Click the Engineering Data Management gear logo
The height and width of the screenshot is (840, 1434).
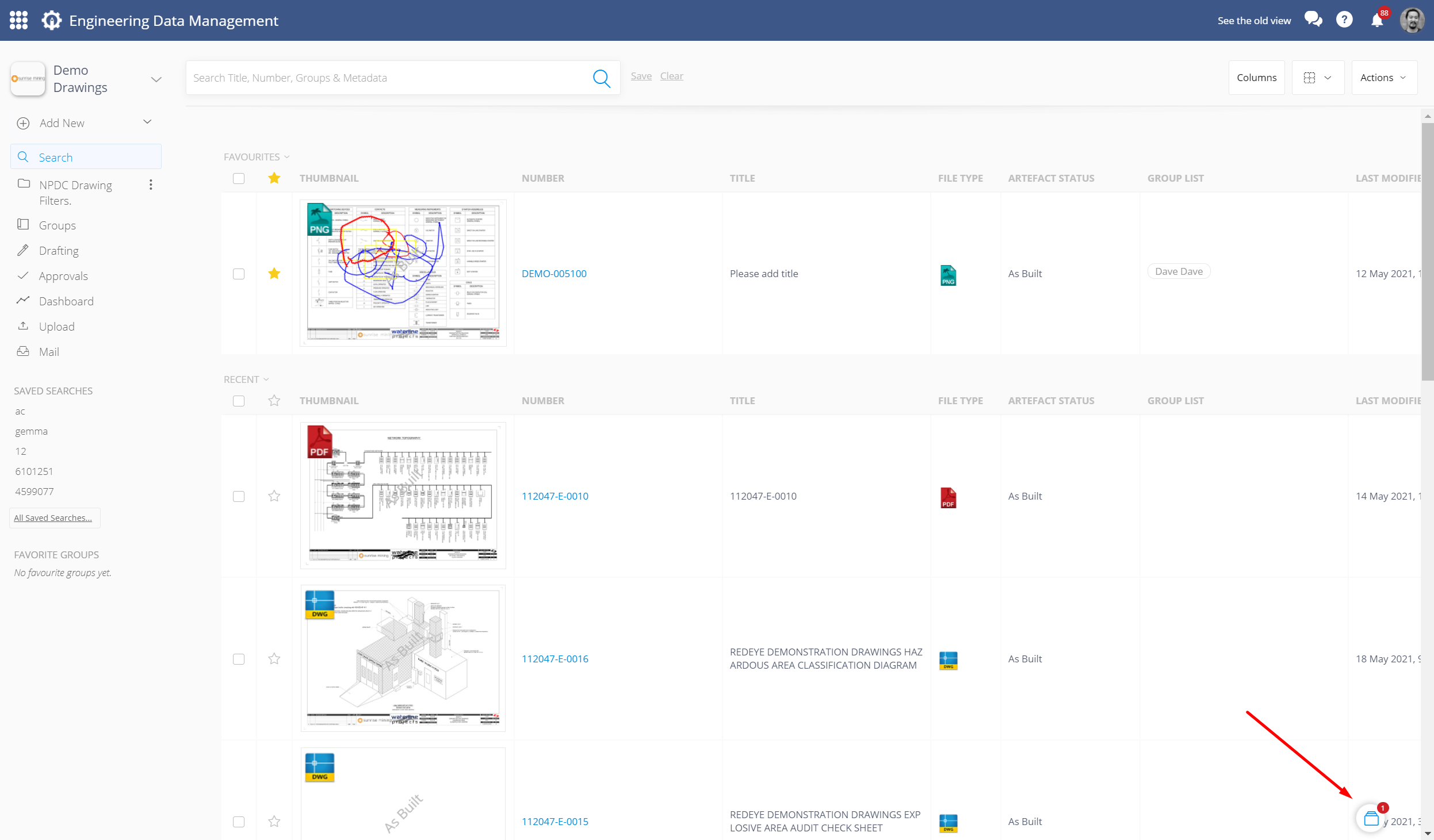point(51,21)
